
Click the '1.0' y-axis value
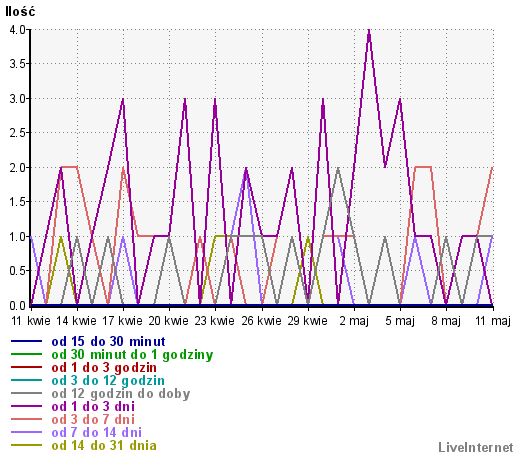pos(18,237)
